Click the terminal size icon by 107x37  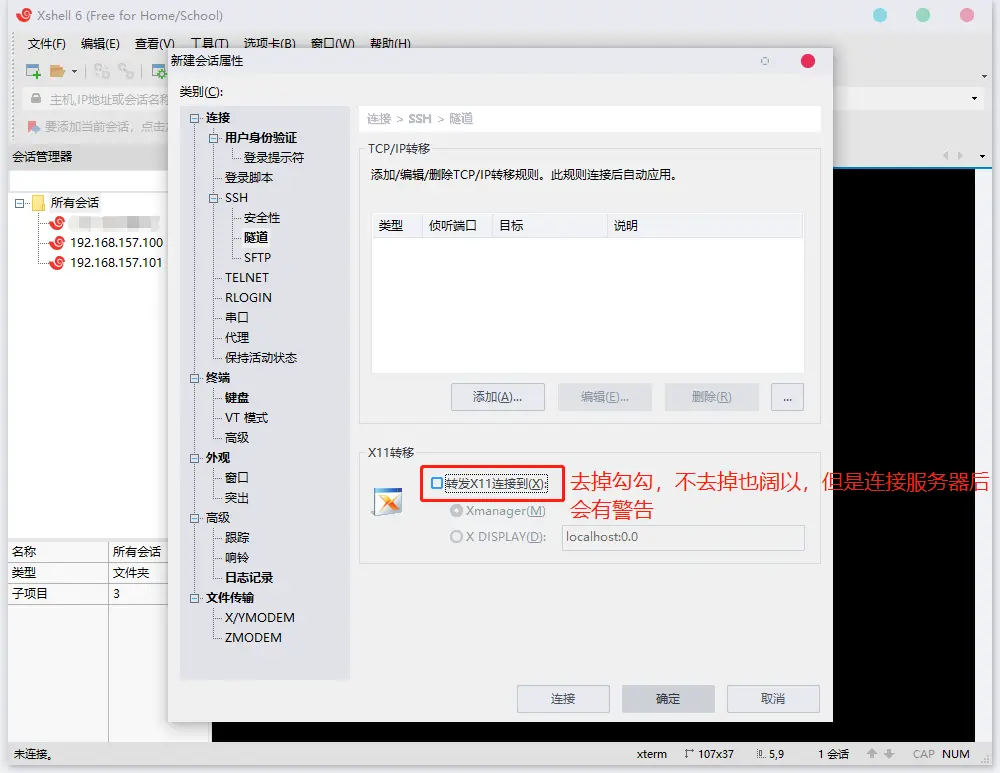coord(688,754)
